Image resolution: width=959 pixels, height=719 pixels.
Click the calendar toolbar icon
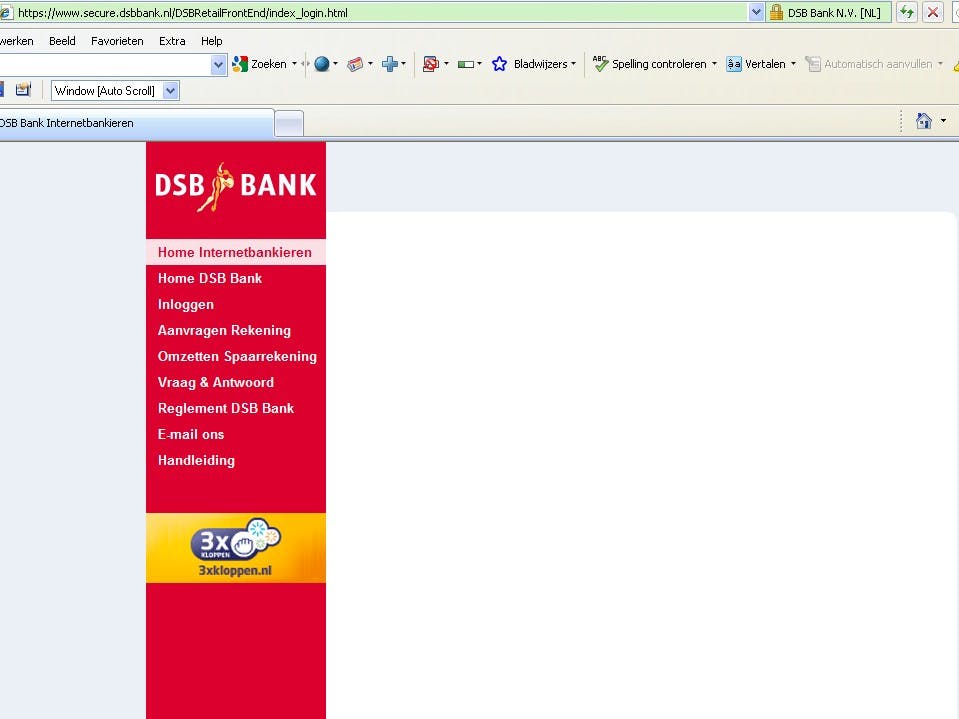point(23,90)
